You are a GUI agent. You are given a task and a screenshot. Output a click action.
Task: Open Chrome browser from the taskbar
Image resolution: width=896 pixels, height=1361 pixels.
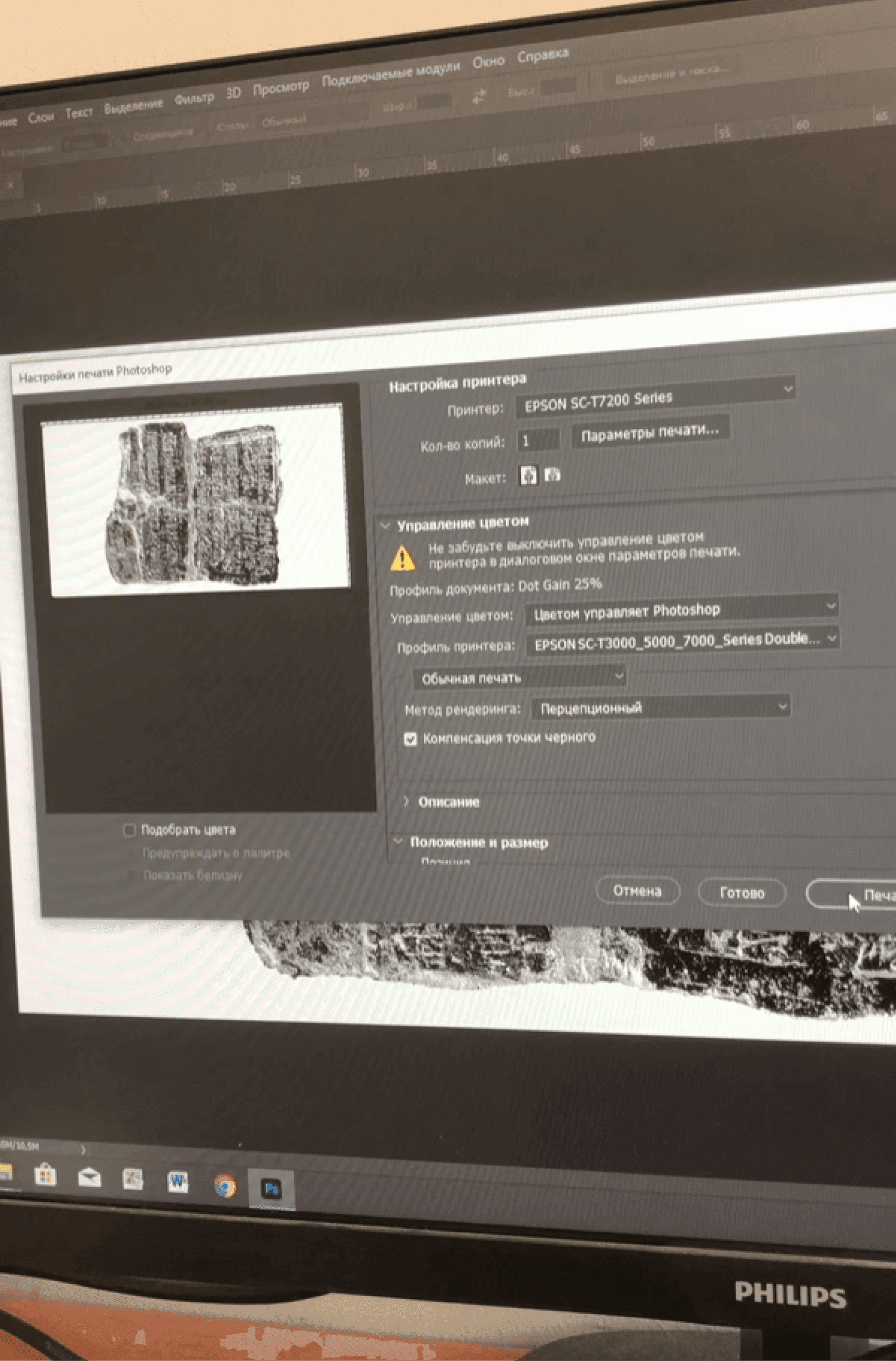pyautogui.click(x=225, y=1185)
